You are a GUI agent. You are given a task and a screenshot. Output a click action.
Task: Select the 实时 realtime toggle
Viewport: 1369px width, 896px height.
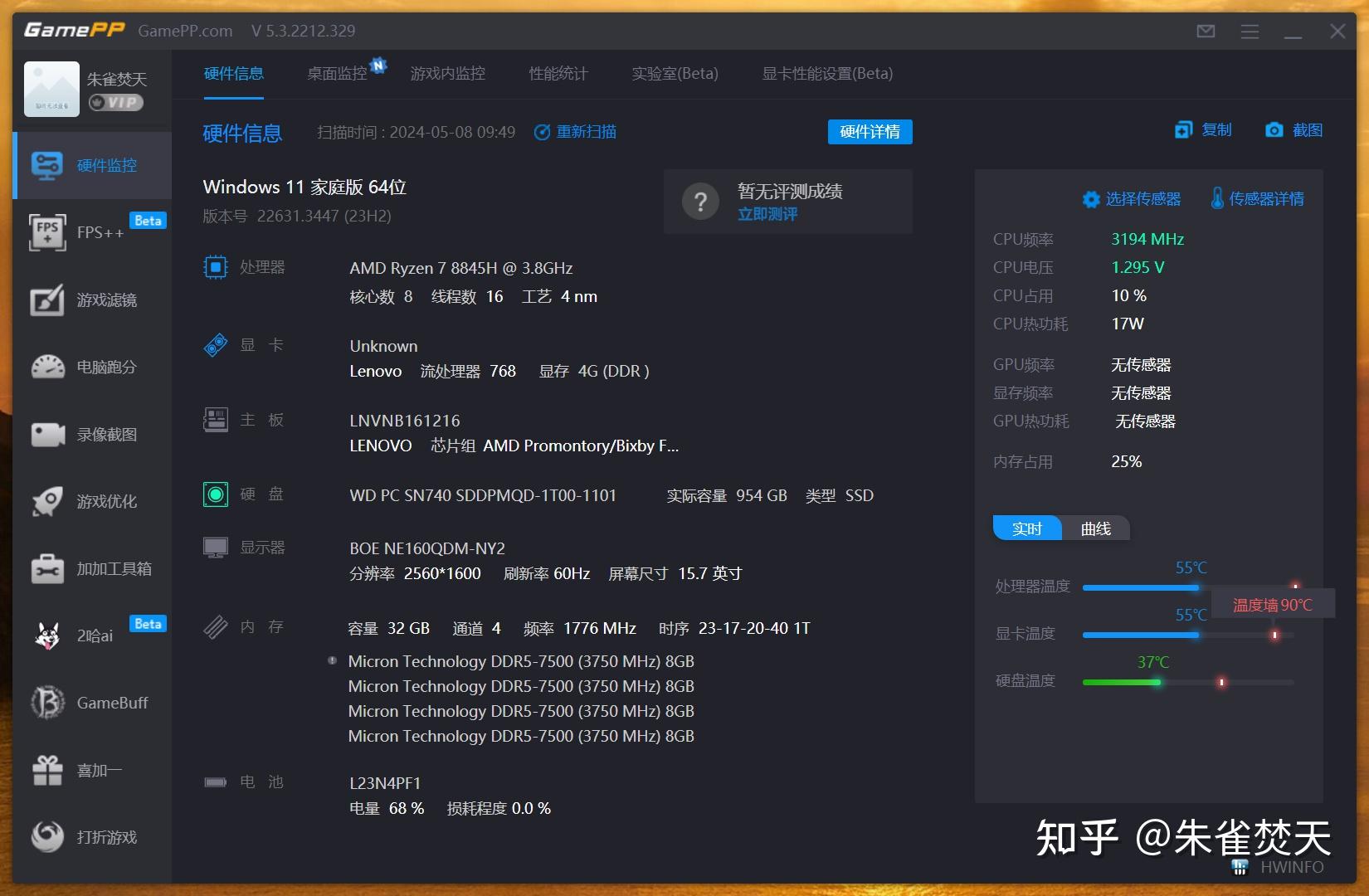pyautogui.click(x=1027, y=528)
